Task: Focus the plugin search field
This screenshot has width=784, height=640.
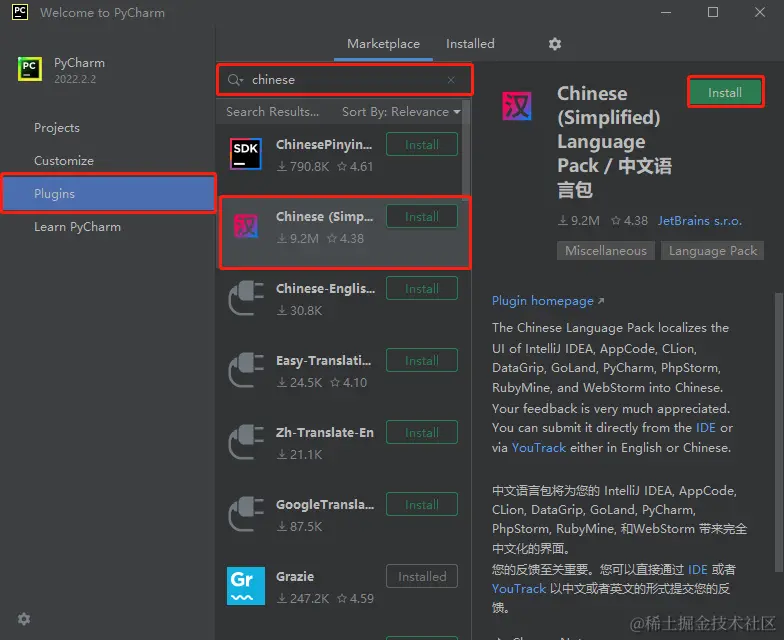Action: 344,80
